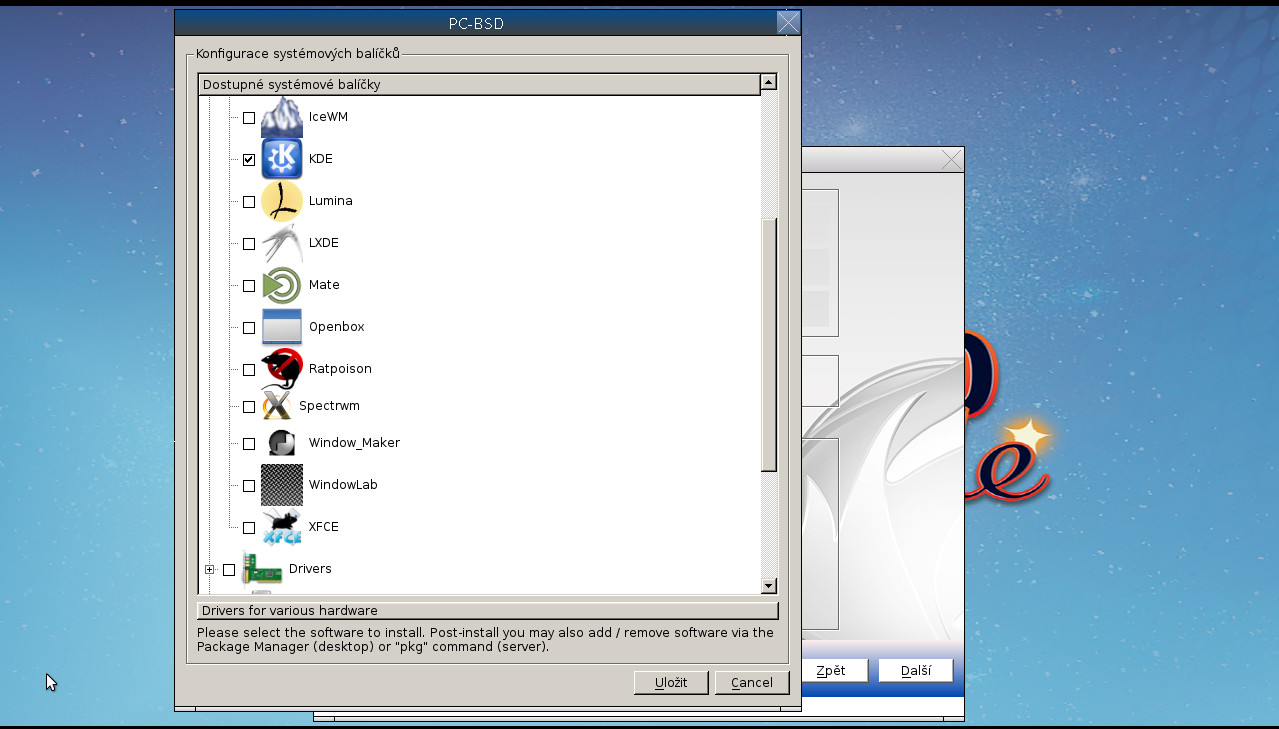The image size is (1279, 729).
Task: Click the IceWM snowflake icon
Action: pyautogui.click(x=281, y=116)
